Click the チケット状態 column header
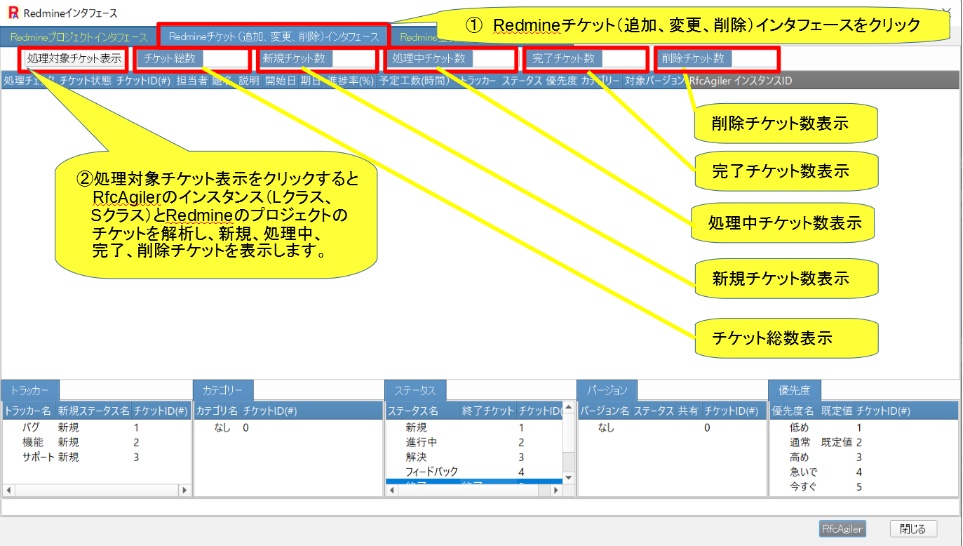This screenshot has height=546, width=963. click(85, 80)
